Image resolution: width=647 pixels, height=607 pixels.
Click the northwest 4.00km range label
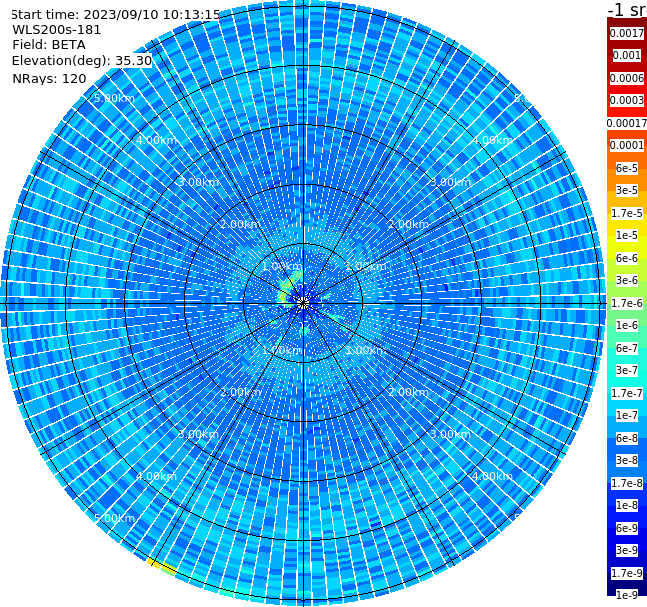[156, 140]
